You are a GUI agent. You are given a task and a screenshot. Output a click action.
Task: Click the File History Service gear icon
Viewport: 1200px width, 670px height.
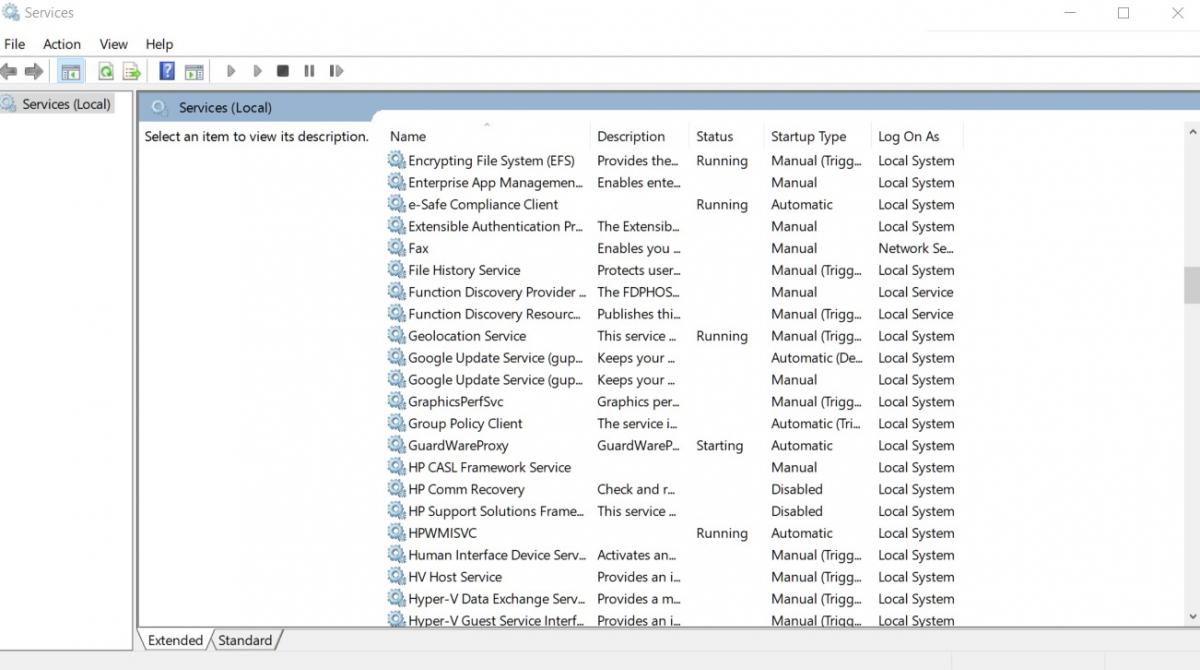[397, 270]
